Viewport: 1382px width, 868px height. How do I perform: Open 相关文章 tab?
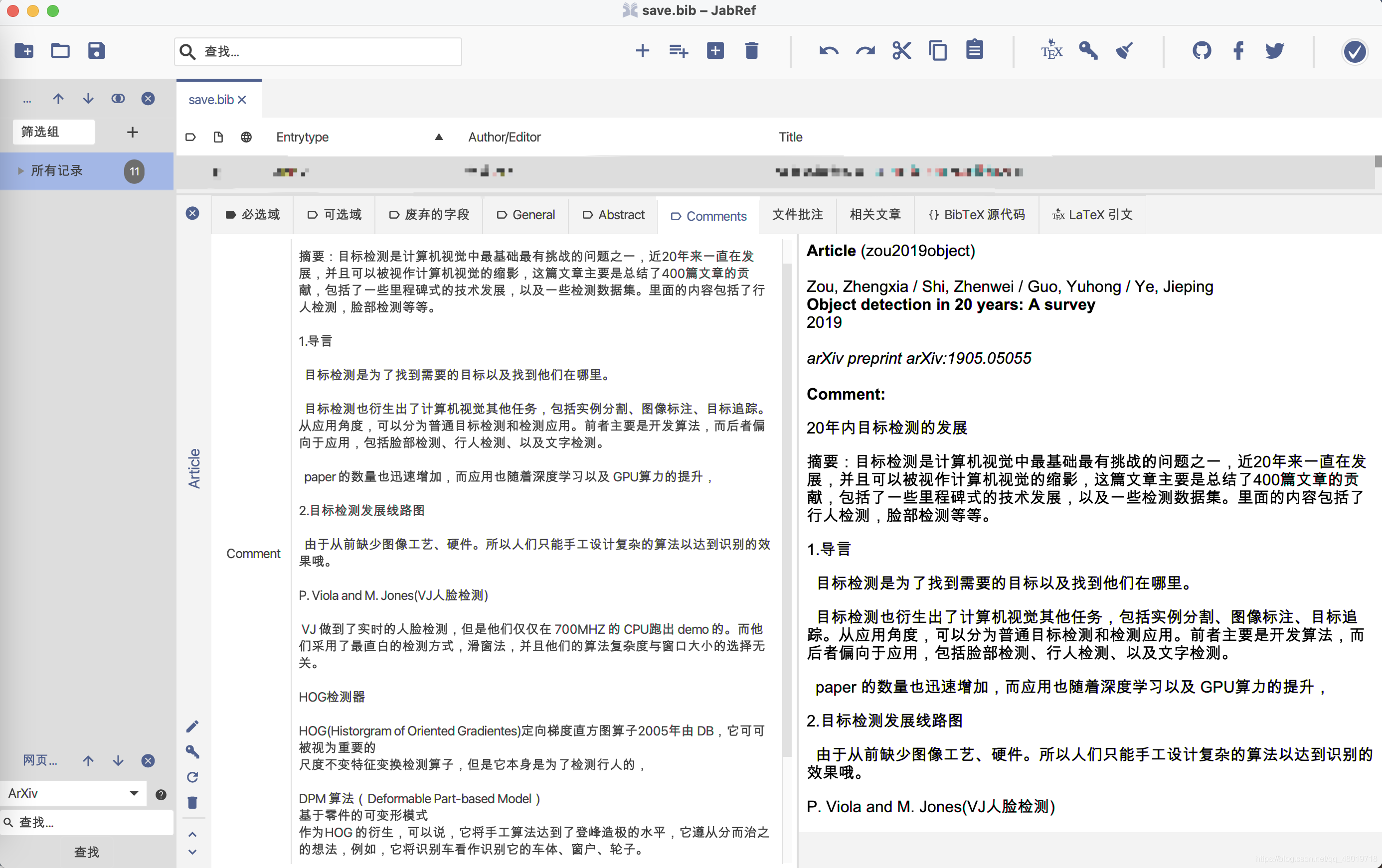click(x=874, y=215)
